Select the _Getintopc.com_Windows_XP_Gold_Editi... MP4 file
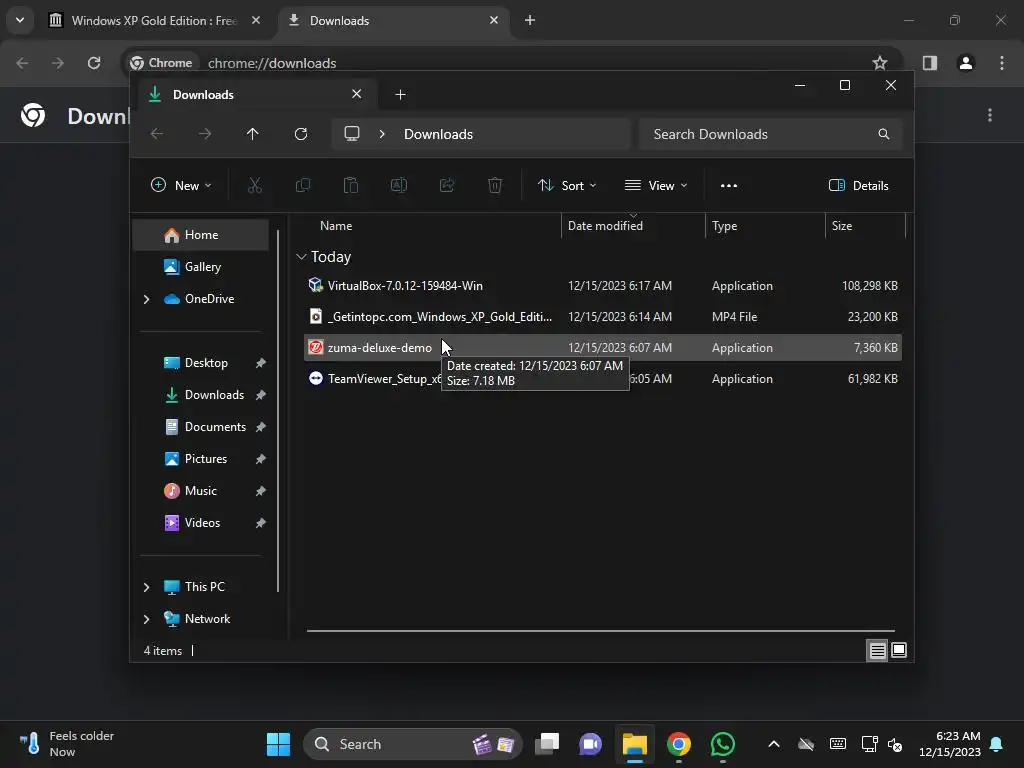This screenshot has height=768, width=1024. point(603,317)
